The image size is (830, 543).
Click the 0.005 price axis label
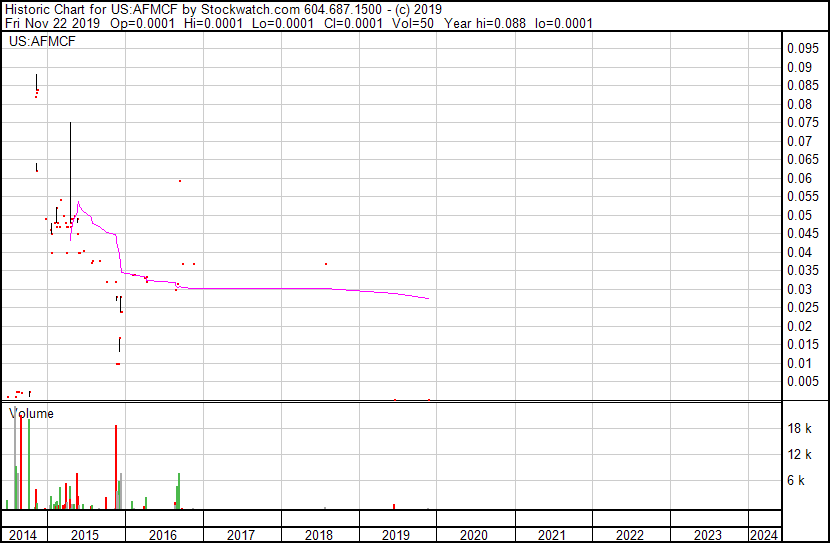pos(802,381)
